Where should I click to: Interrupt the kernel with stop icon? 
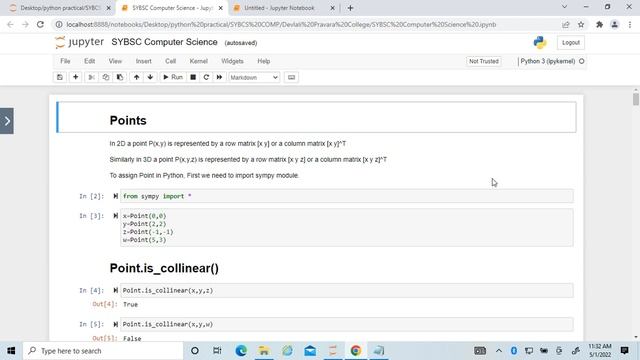pyautogui.click(x=193, y=77)
